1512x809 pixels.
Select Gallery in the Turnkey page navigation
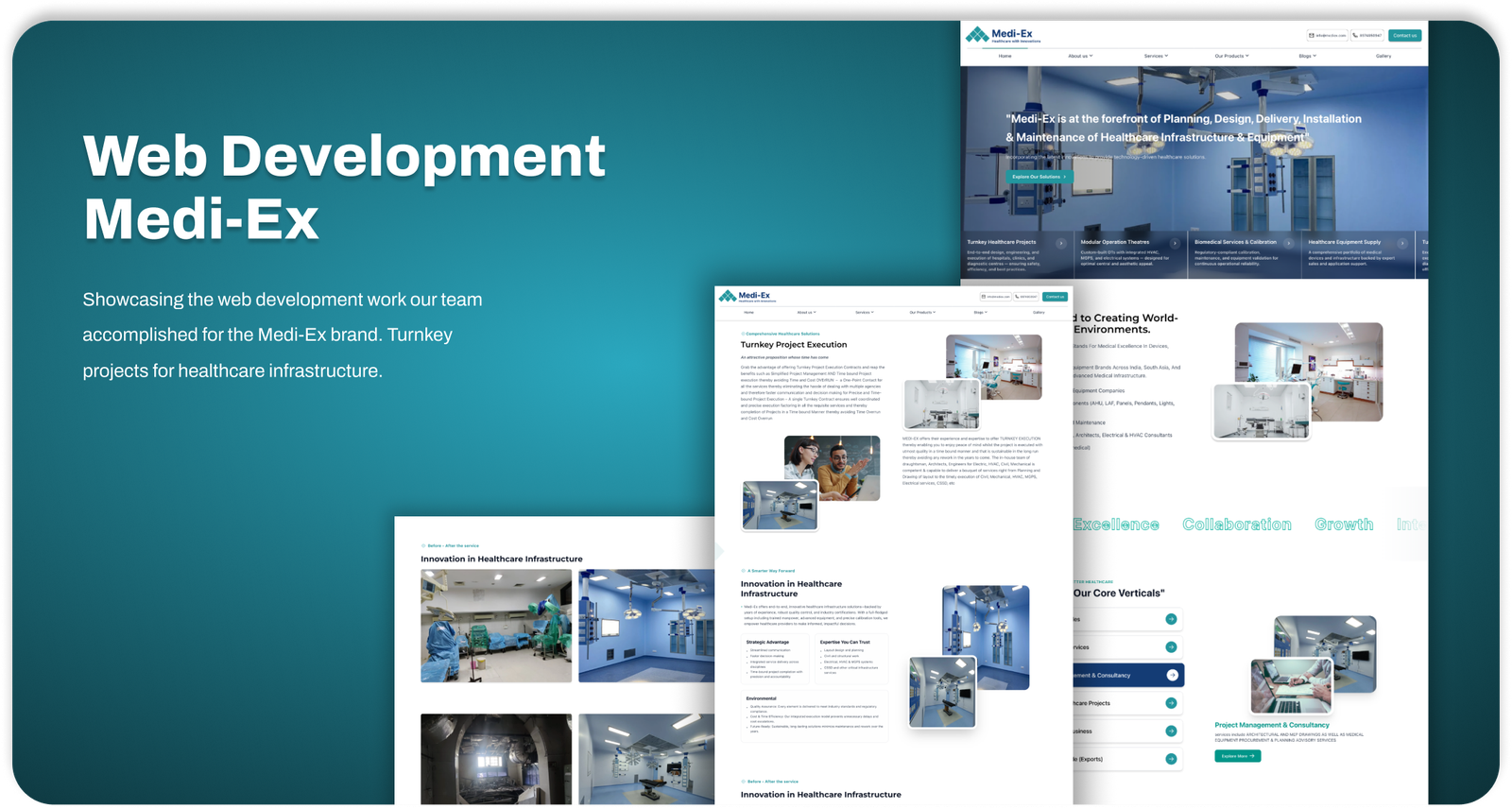pos(1039,312)
